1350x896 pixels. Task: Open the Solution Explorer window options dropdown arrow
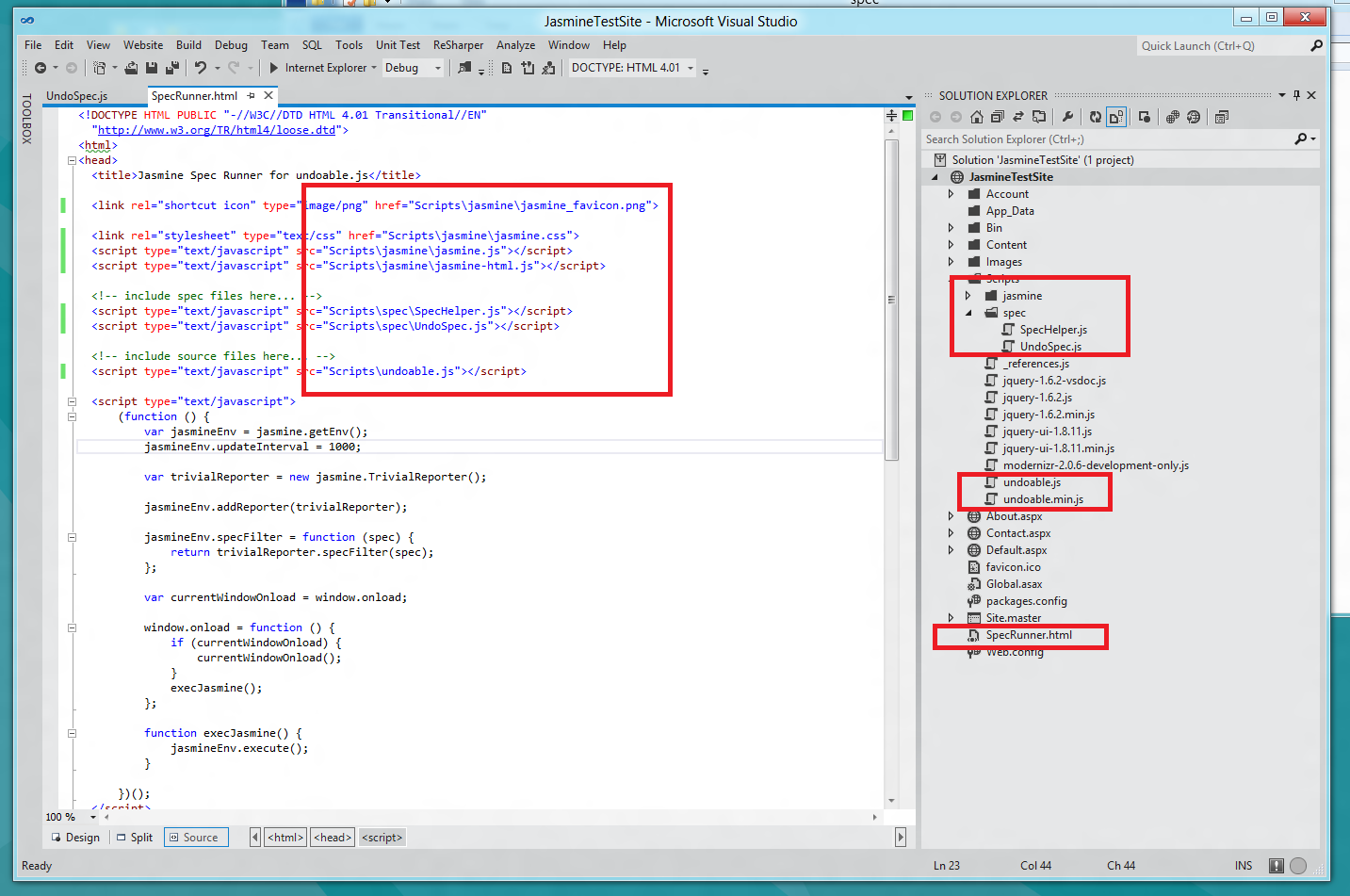[x=1281, y=95]
